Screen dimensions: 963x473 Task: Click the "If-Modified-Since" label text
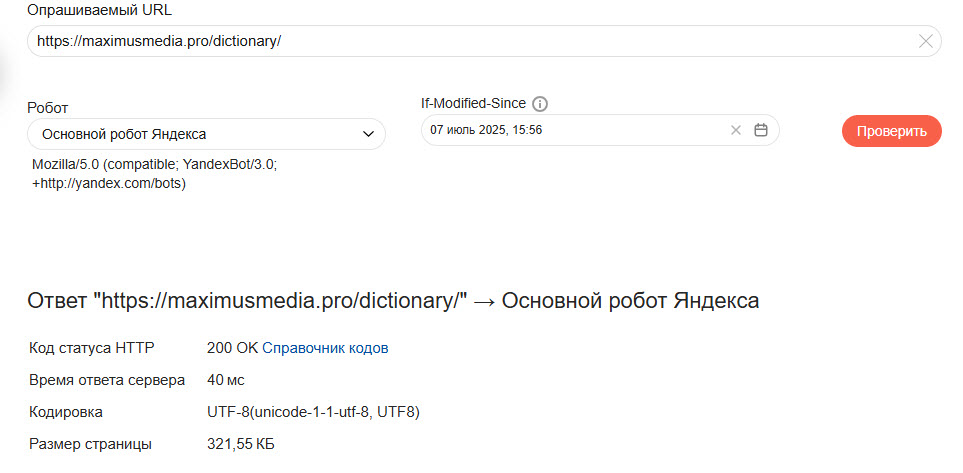tap(474, 103)
